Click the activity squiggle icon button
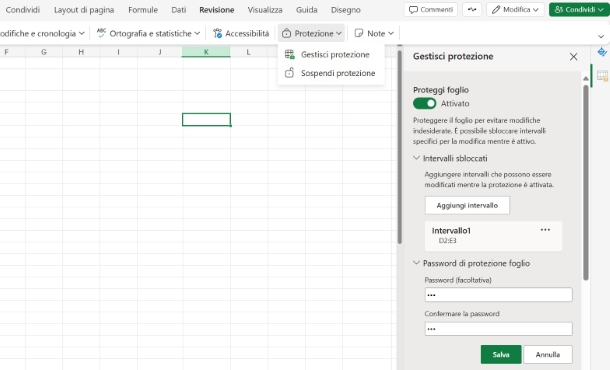The height and width of the screenshot is (370, 610). point(472,9)
